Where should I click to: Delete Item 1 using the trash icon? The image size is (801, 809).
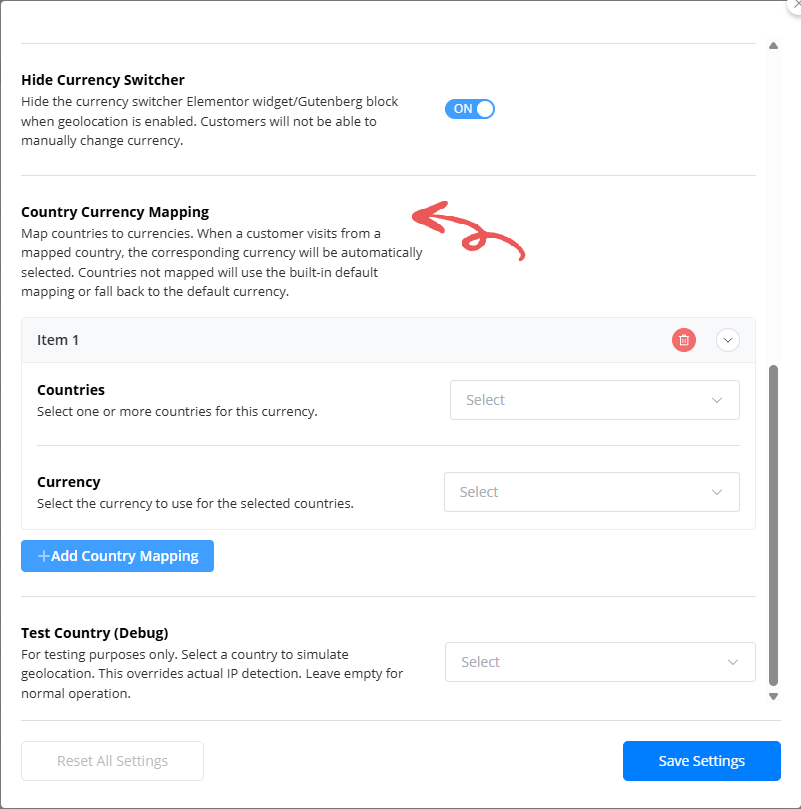click(x=683, y=340)
